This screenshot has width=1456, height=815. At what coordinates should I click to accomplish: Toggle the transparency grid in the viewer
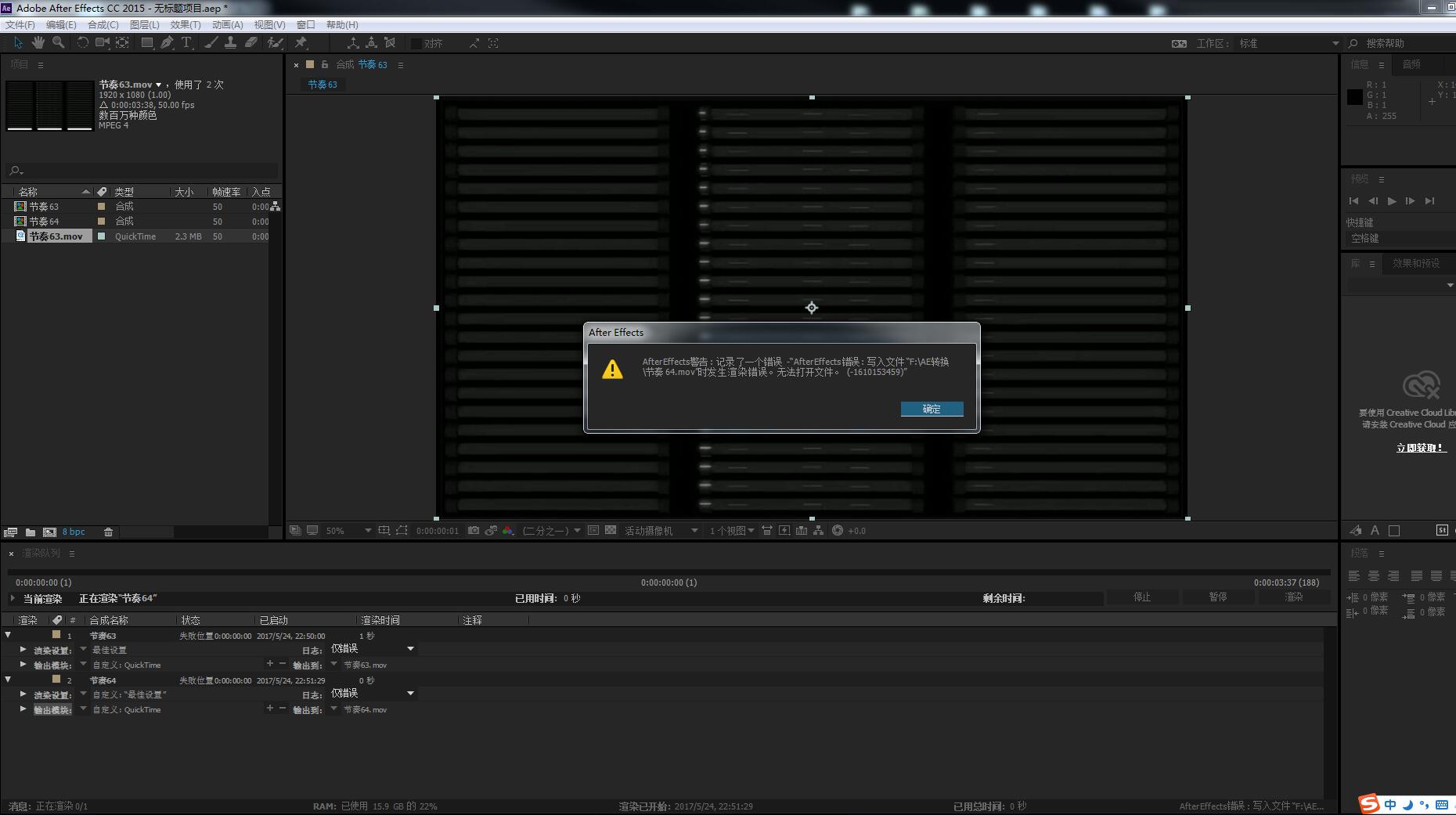click(611, 531)
